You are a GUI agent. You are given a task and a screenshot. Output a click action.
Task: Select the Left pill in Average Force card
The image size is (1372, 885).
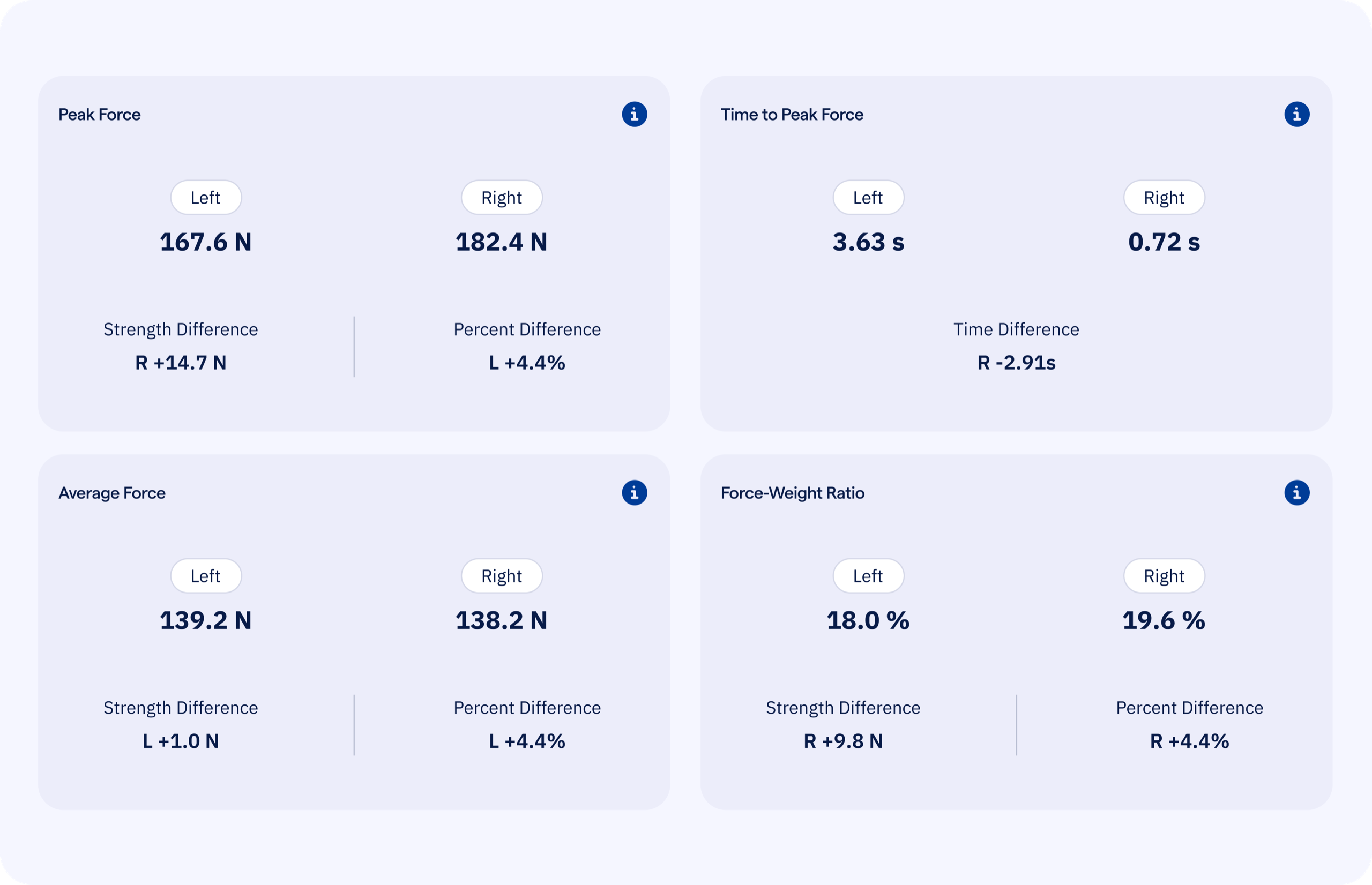coord(206,576)
